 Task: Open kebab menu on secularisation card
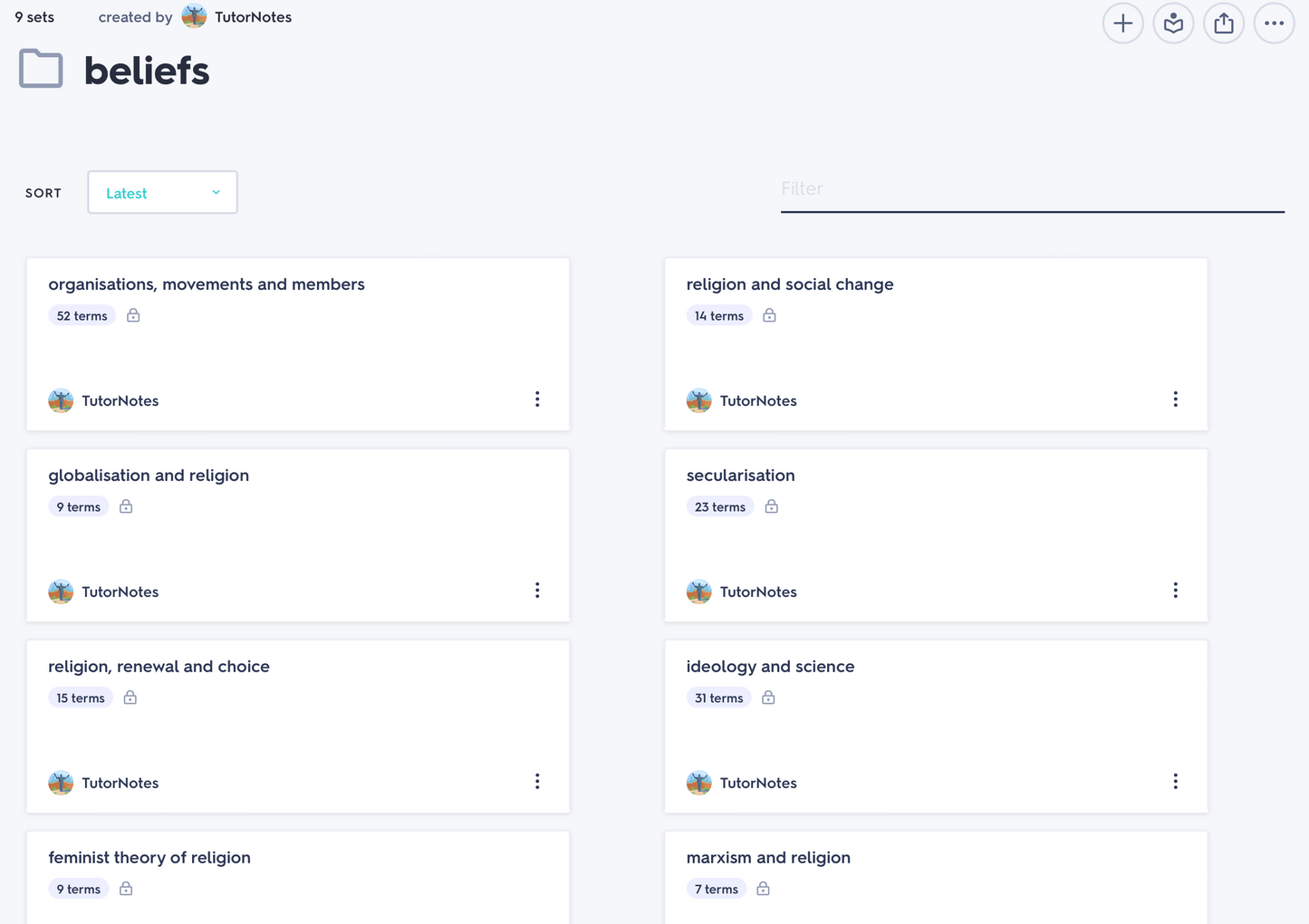point(1175,591)
